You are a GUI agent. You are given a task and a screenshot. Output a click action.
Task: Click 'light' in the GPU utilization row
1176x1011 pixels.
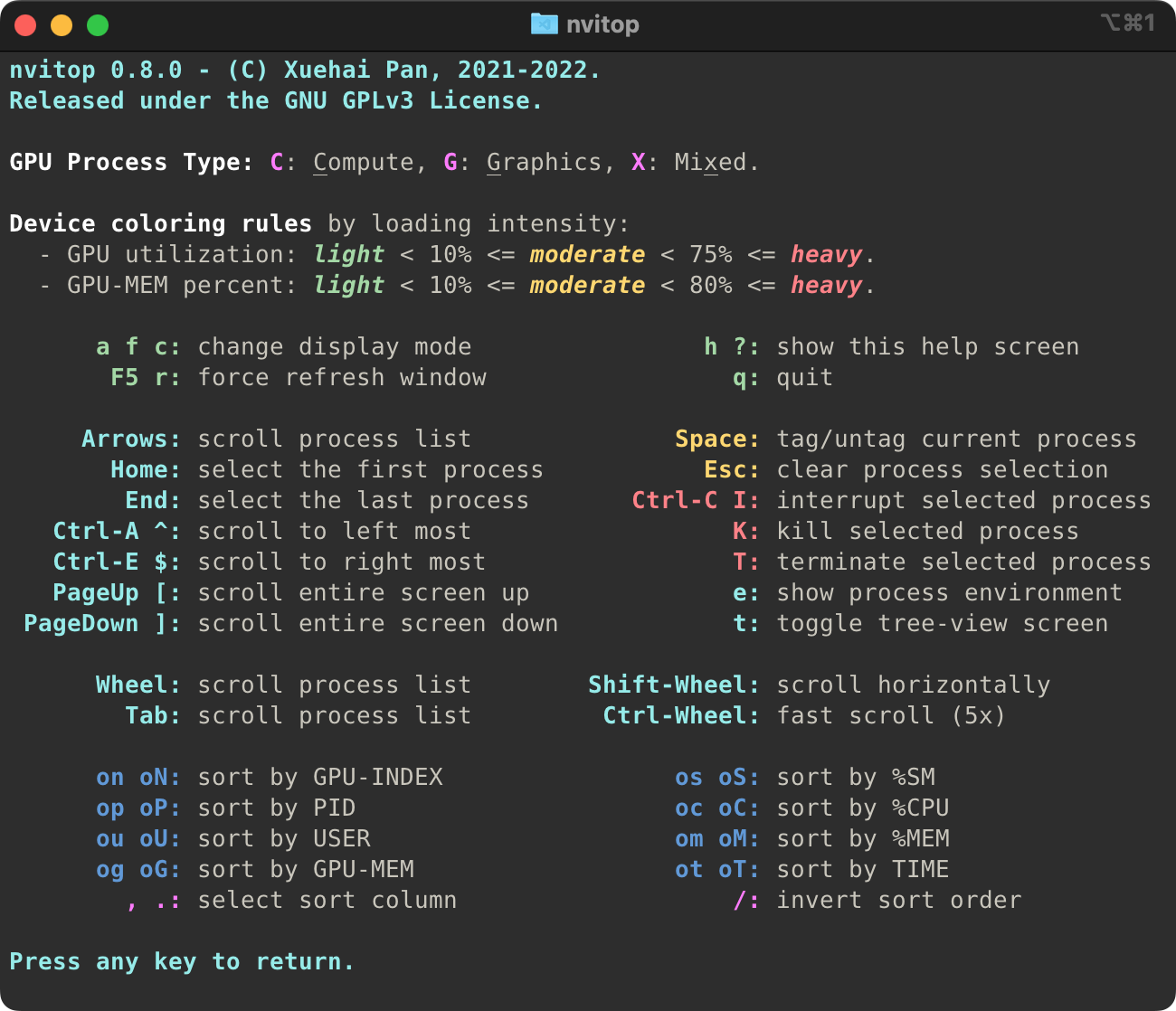(x=349, y=254)
